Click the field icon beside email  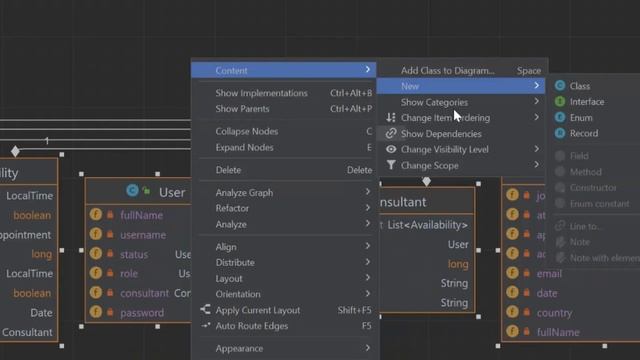512,273
